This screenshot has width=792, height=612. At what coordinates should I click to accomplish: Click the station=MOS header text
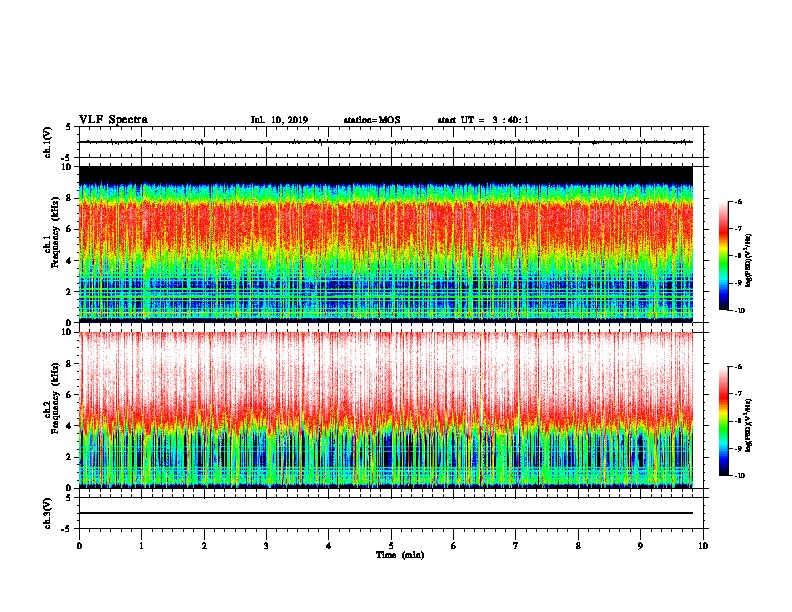coord(372,120)
